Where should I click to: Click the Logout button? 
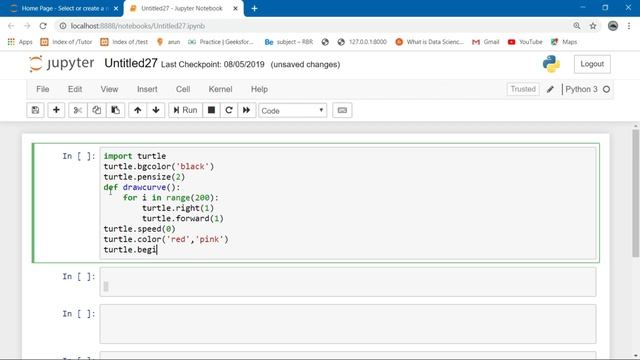592,64
